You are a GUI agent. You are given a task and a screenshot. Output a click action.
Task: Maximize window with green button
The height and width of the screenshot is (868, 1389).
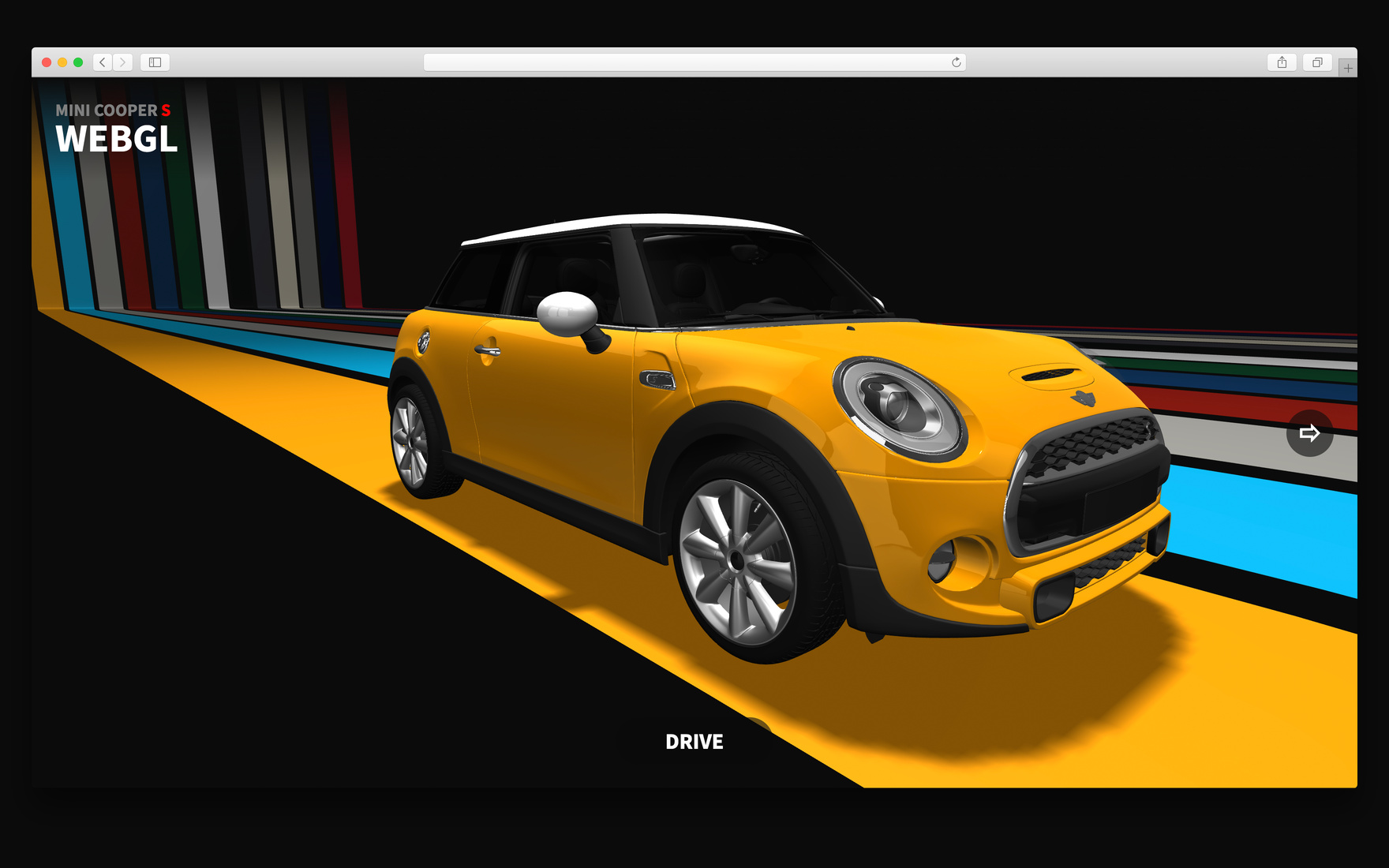click(78, 62)
